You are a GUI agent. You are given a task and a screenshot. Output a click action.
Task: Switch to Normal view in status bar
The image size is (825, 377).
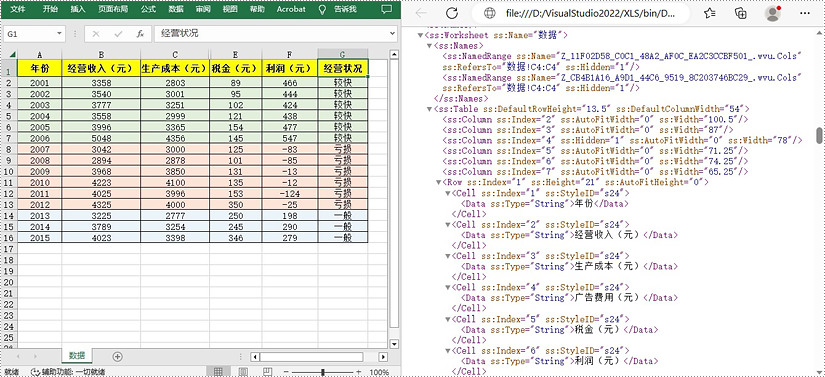[x=218, y=372]
